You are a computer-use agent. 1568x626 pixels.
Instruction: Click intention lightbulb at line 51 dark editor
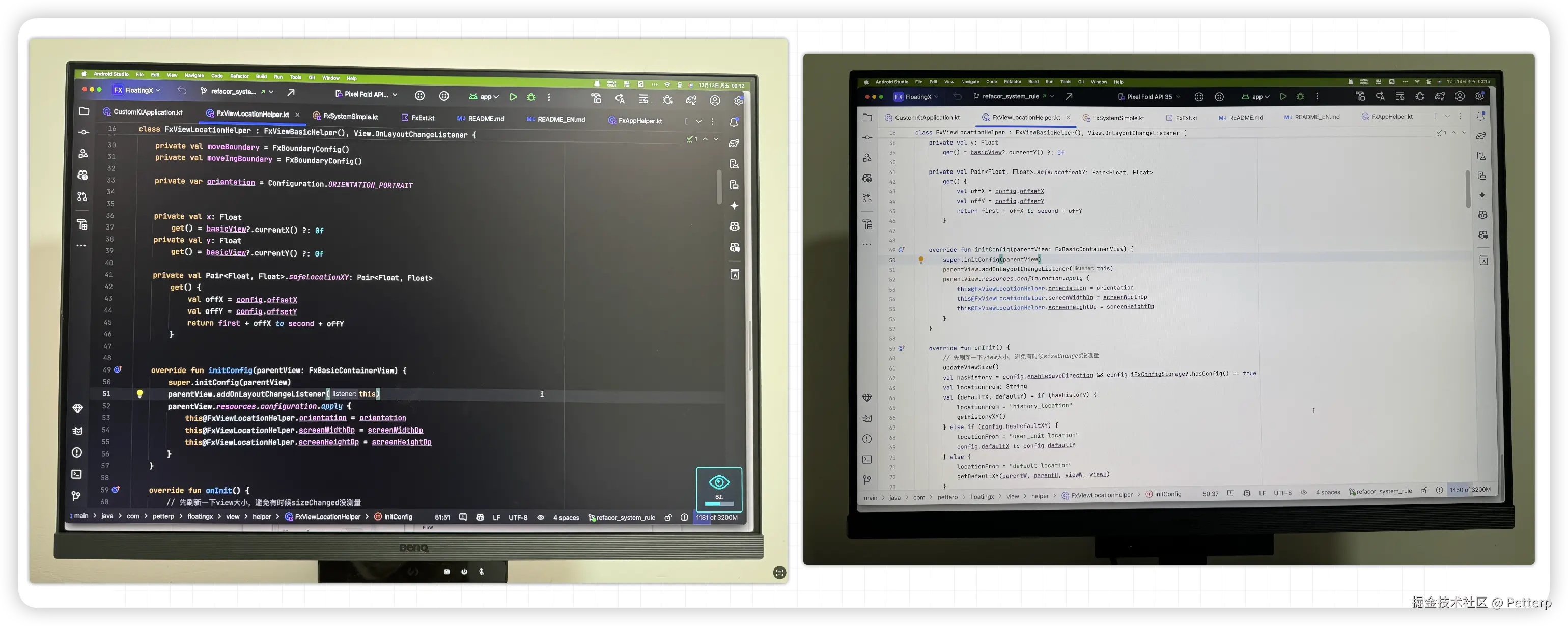139,393
